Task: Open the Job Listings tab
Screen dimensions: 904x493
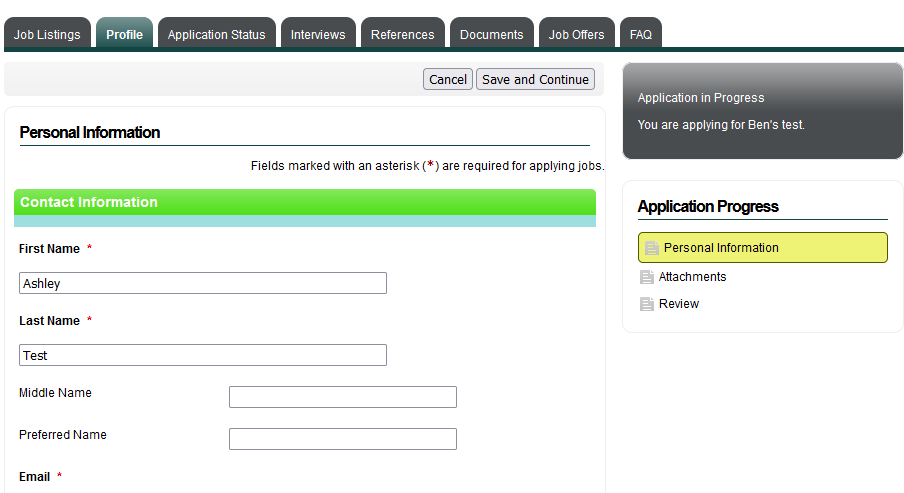Action: (x=47, y=34)
